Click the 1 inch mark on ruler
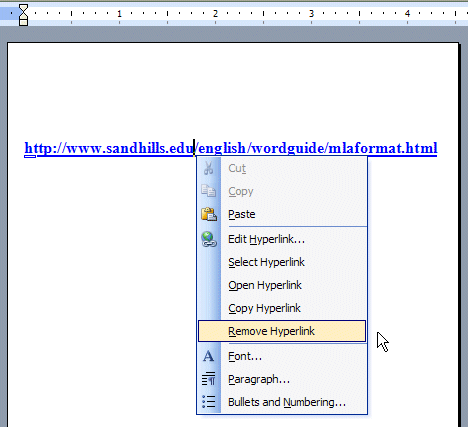The height and width of the screenshot is (427, 468). tap(119, 14)
